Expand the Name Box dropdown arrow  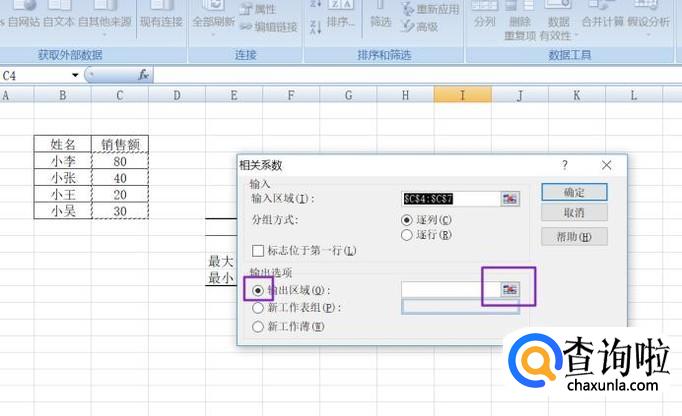[x=75, y=75]
